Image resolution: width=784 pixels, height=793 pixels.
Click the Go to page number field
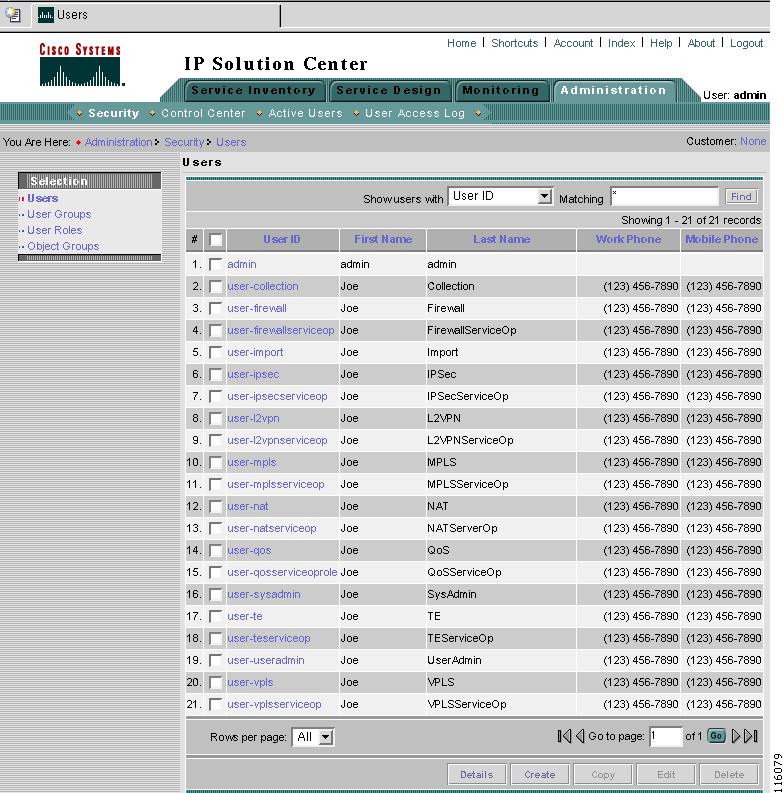coord(665,736)
